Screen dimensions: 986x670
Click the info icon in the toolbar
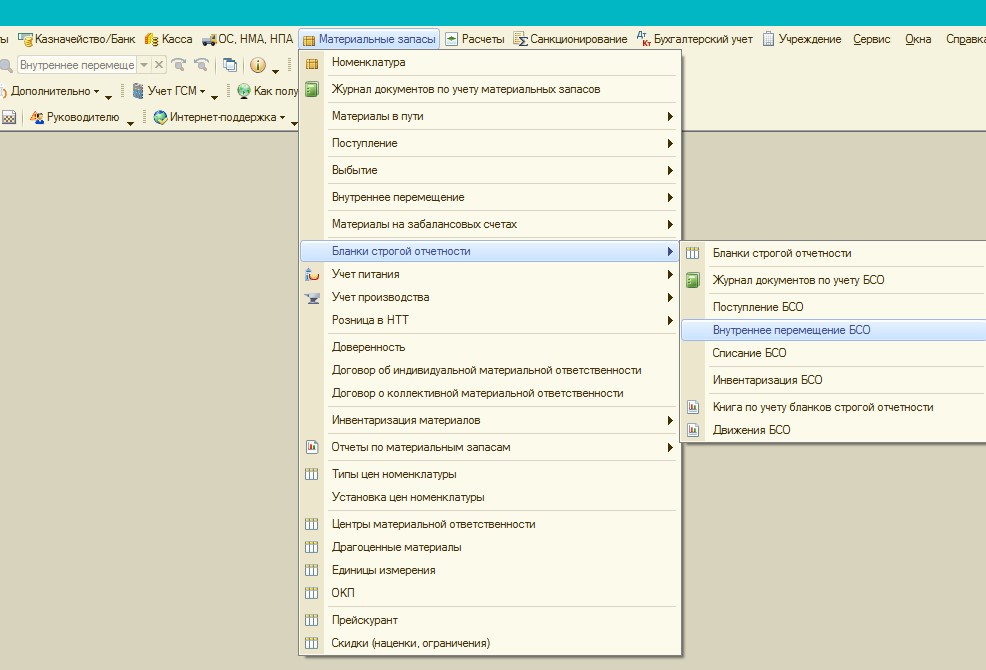(x=257, y=65)
